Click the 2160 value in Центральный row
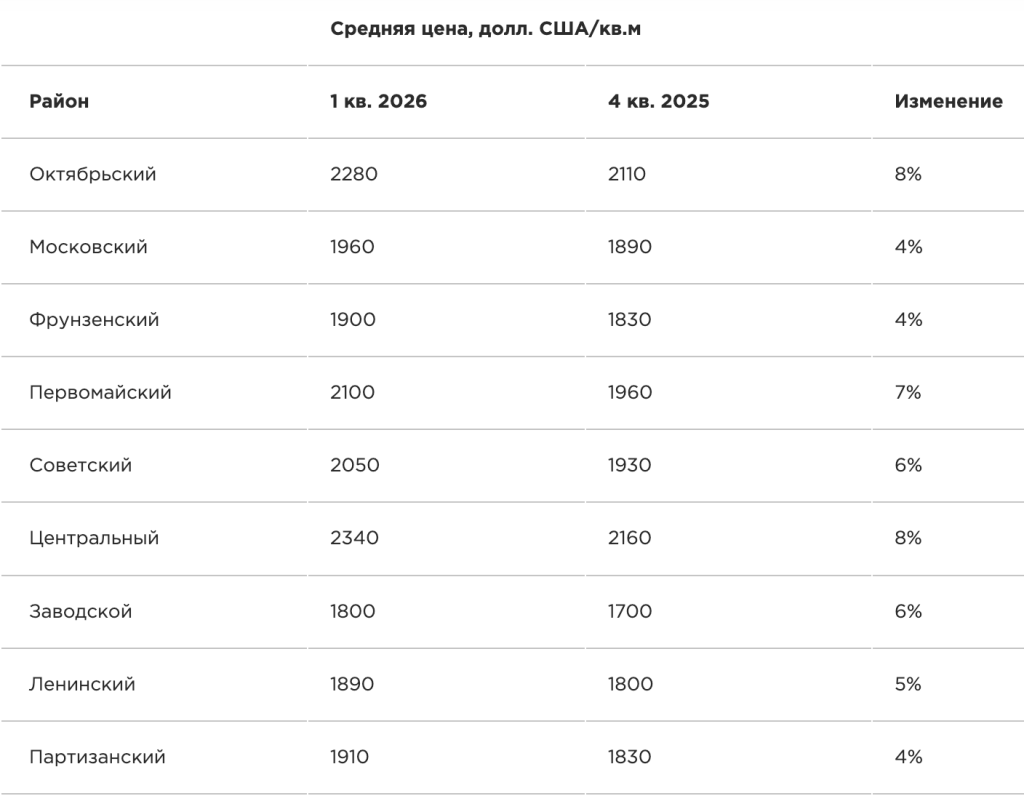Screen dimensions: 1024x796 click(x=630, y=538)
